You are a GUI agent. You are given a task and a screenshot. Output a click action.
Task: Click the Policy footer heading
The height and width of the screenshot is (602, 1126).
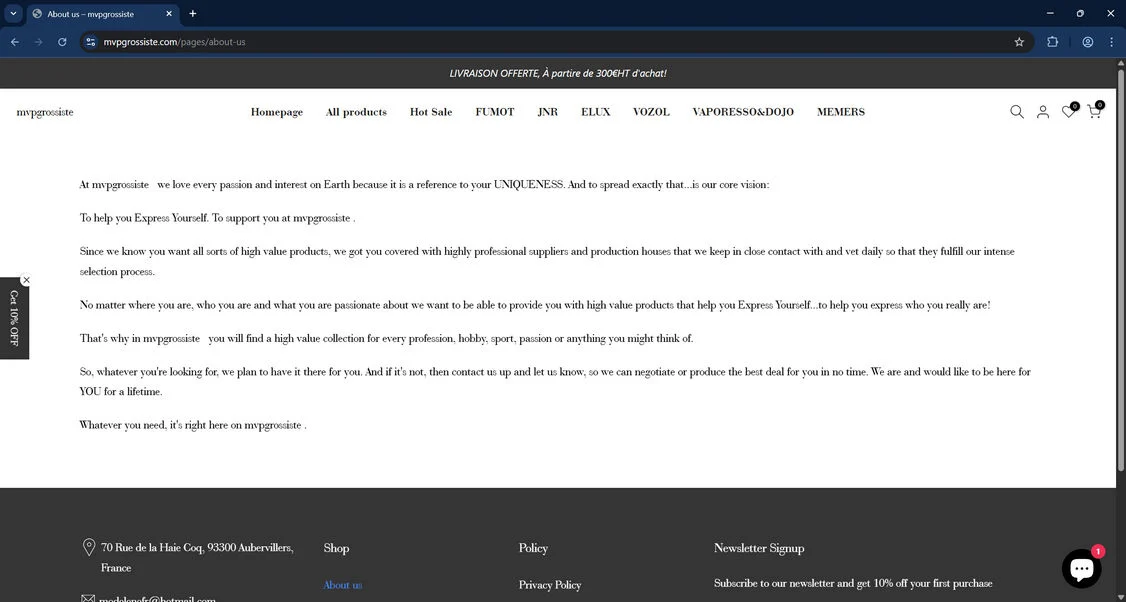click(533, 548)
